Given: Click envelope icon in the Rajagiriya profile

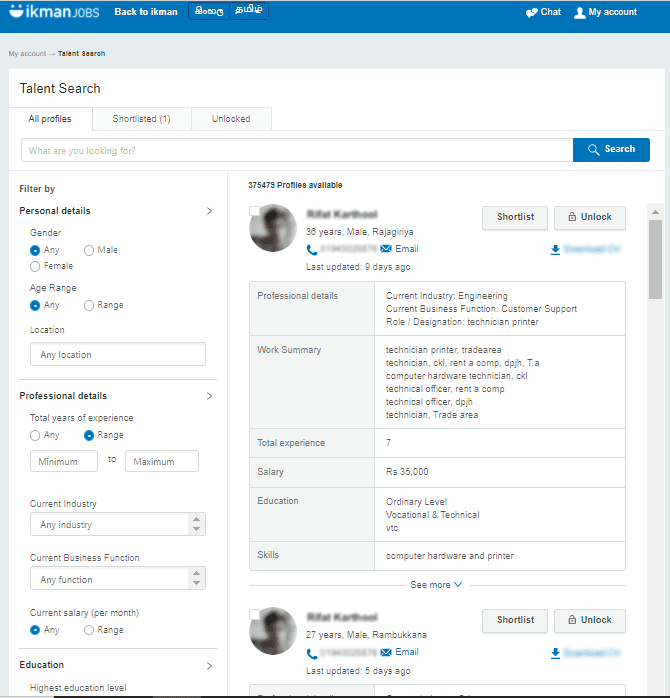Looking at the screenshot, I should [x=386, y=248].
